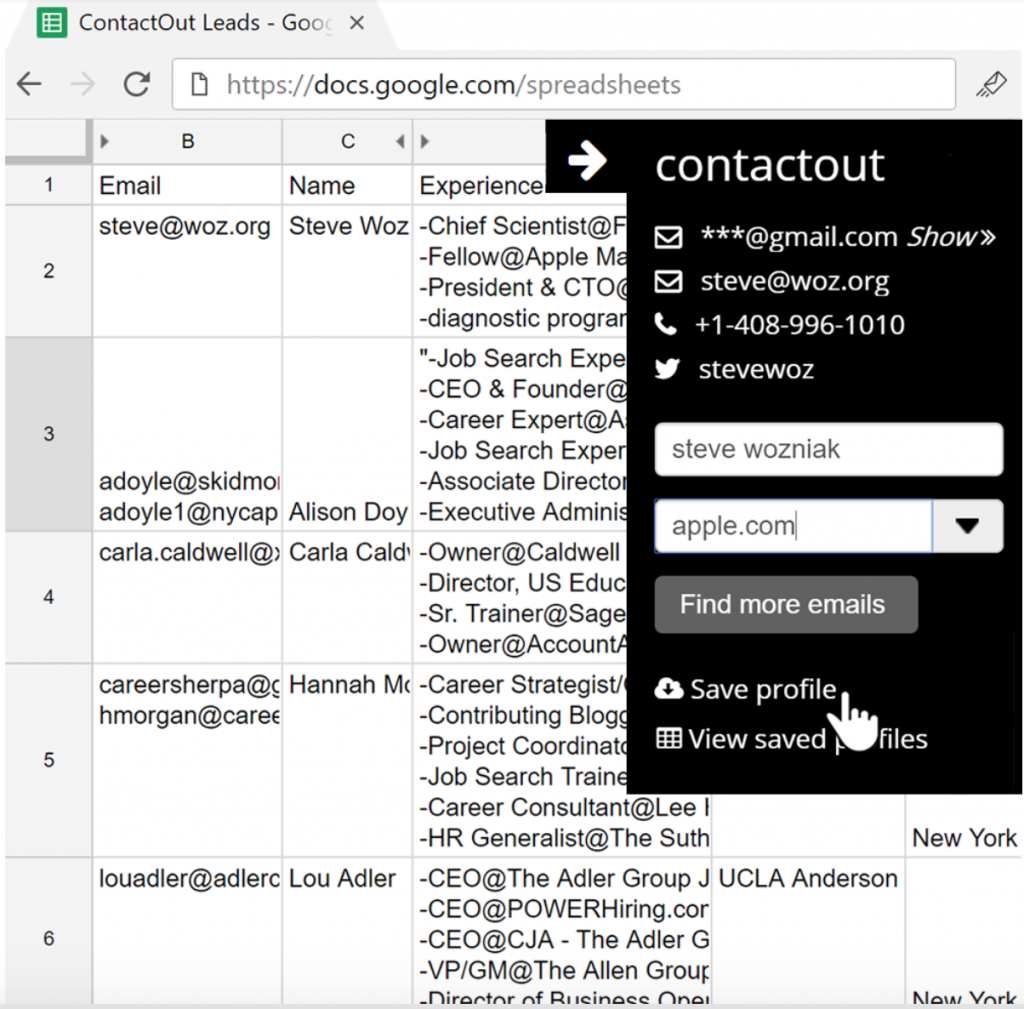Open the stevewoz Twitter handle
This screenshot has height=1009, width=1024.
pyautogui.click(x=756, y=370)
